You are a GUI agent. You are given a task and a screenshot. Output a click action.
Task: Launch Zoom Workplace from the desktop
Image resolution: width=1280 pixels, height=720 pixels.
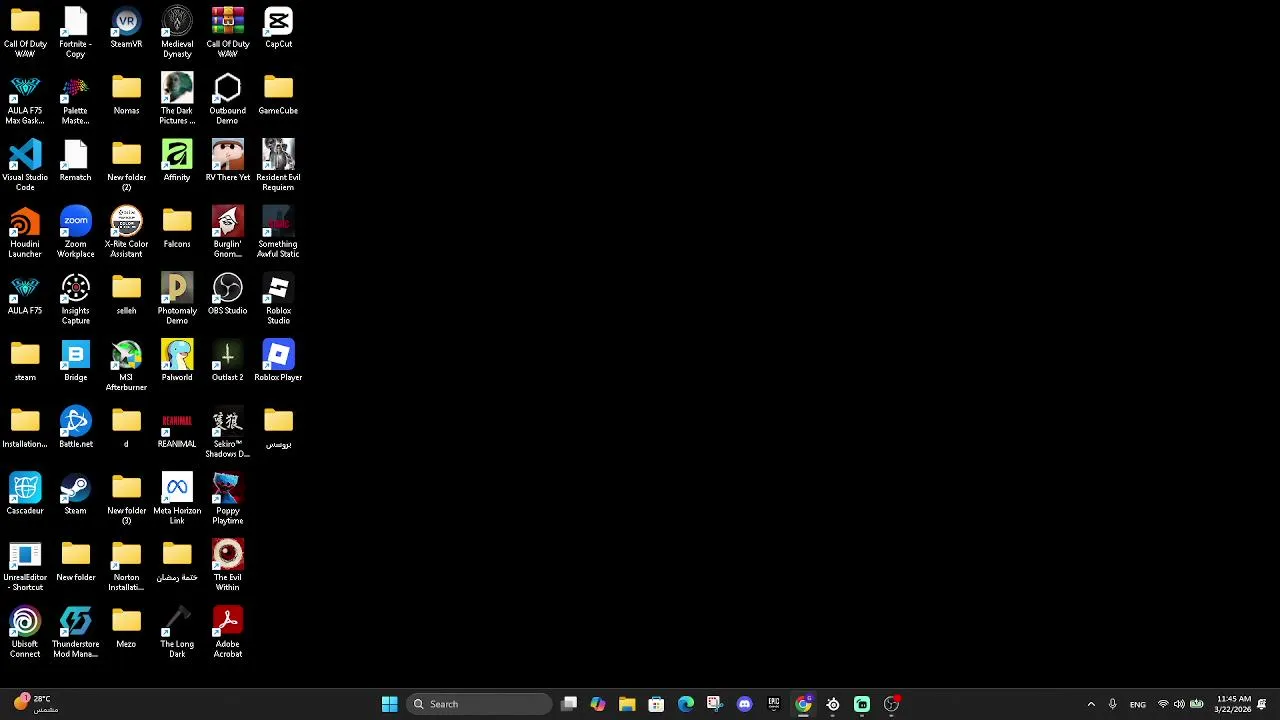(x=75, y=233)
